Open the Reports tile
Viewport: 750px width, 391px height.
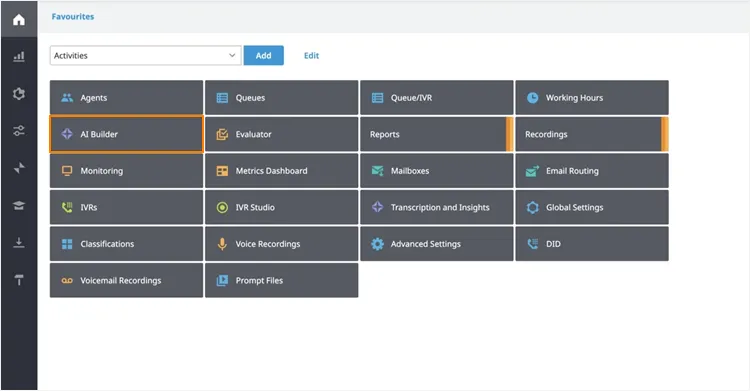click(436, 134)
